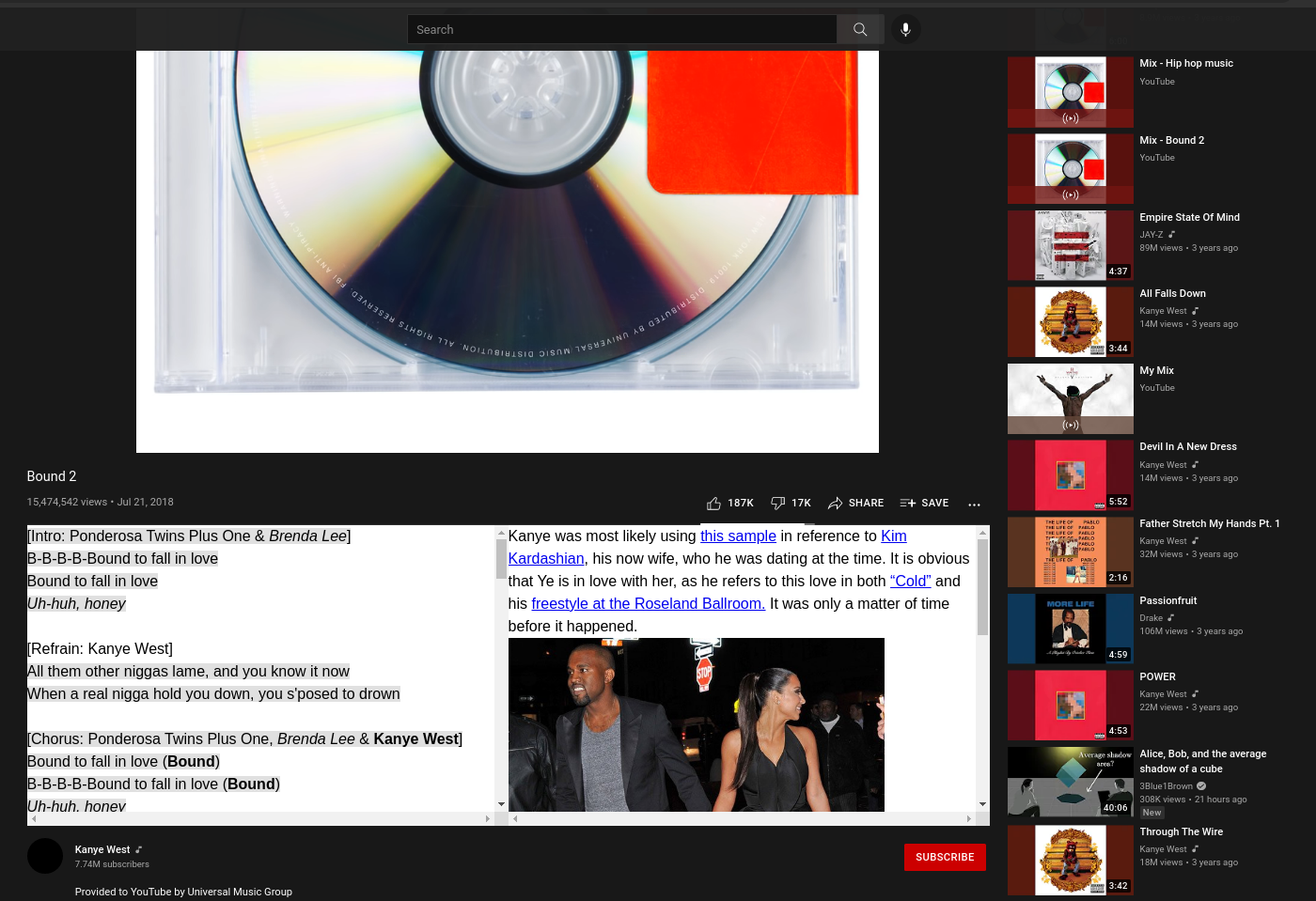Viewport: 1316px width, 901px height.
Task: Open Kanye West channel name
Action: pos(102,849)
